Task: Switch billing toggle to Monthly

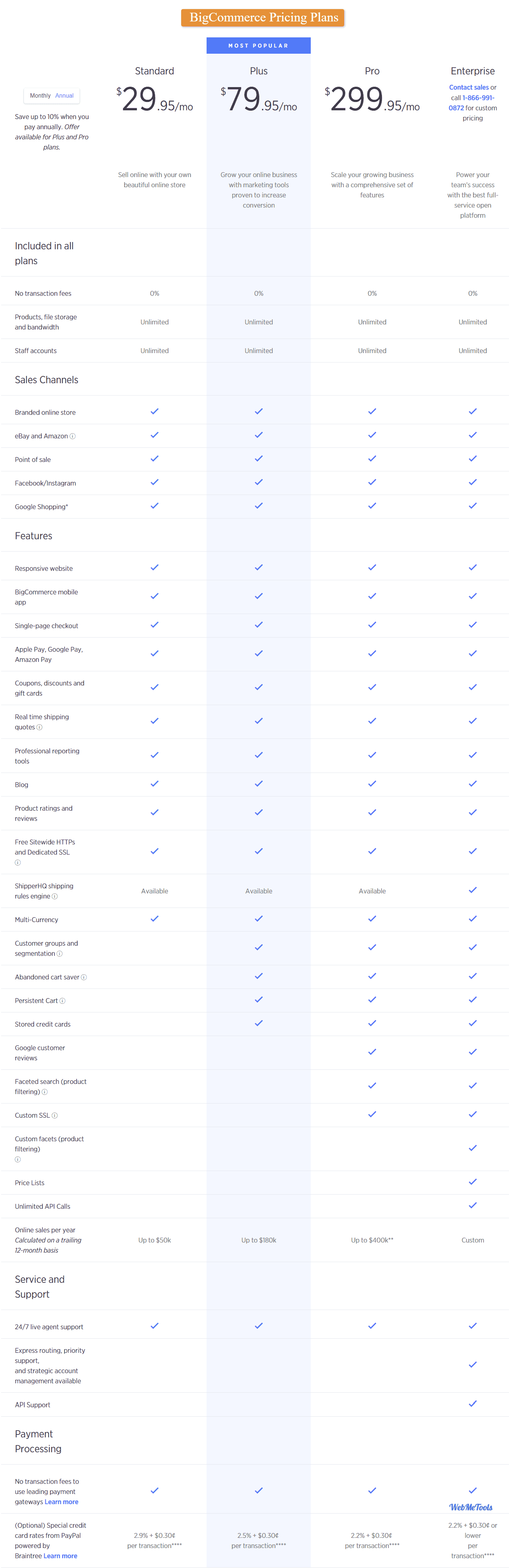Action: [x=40, y=95]
